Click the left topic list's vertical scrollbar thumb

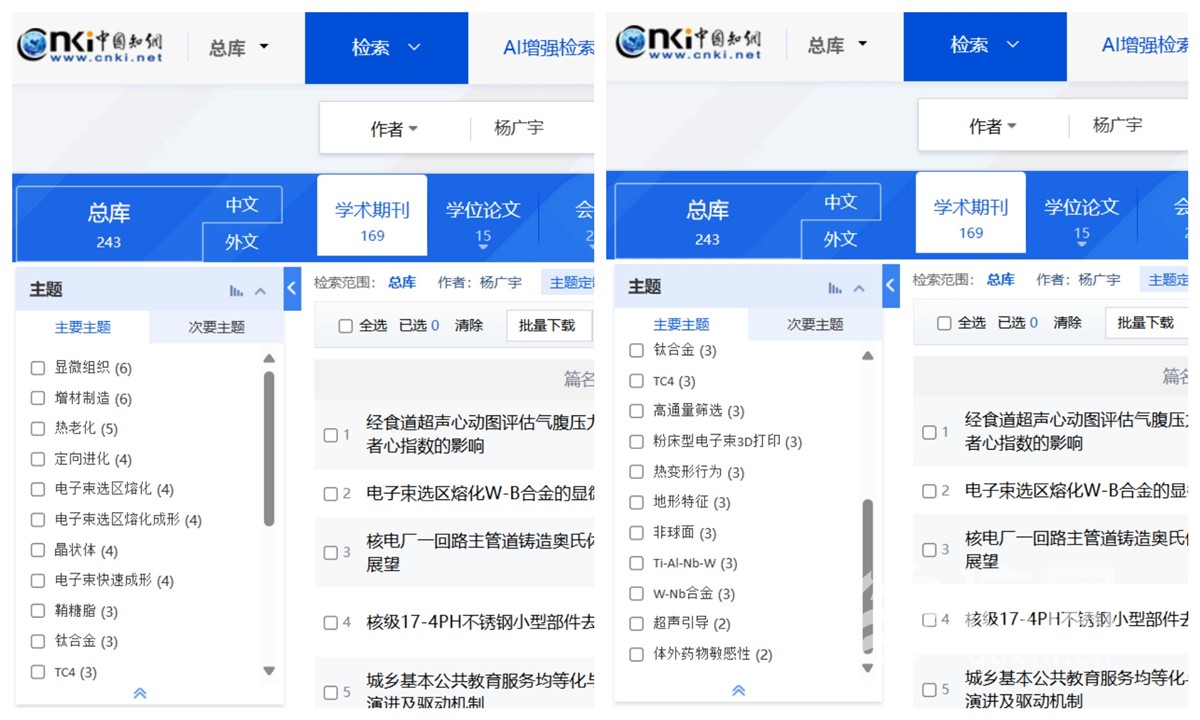(x=268, y=448)
